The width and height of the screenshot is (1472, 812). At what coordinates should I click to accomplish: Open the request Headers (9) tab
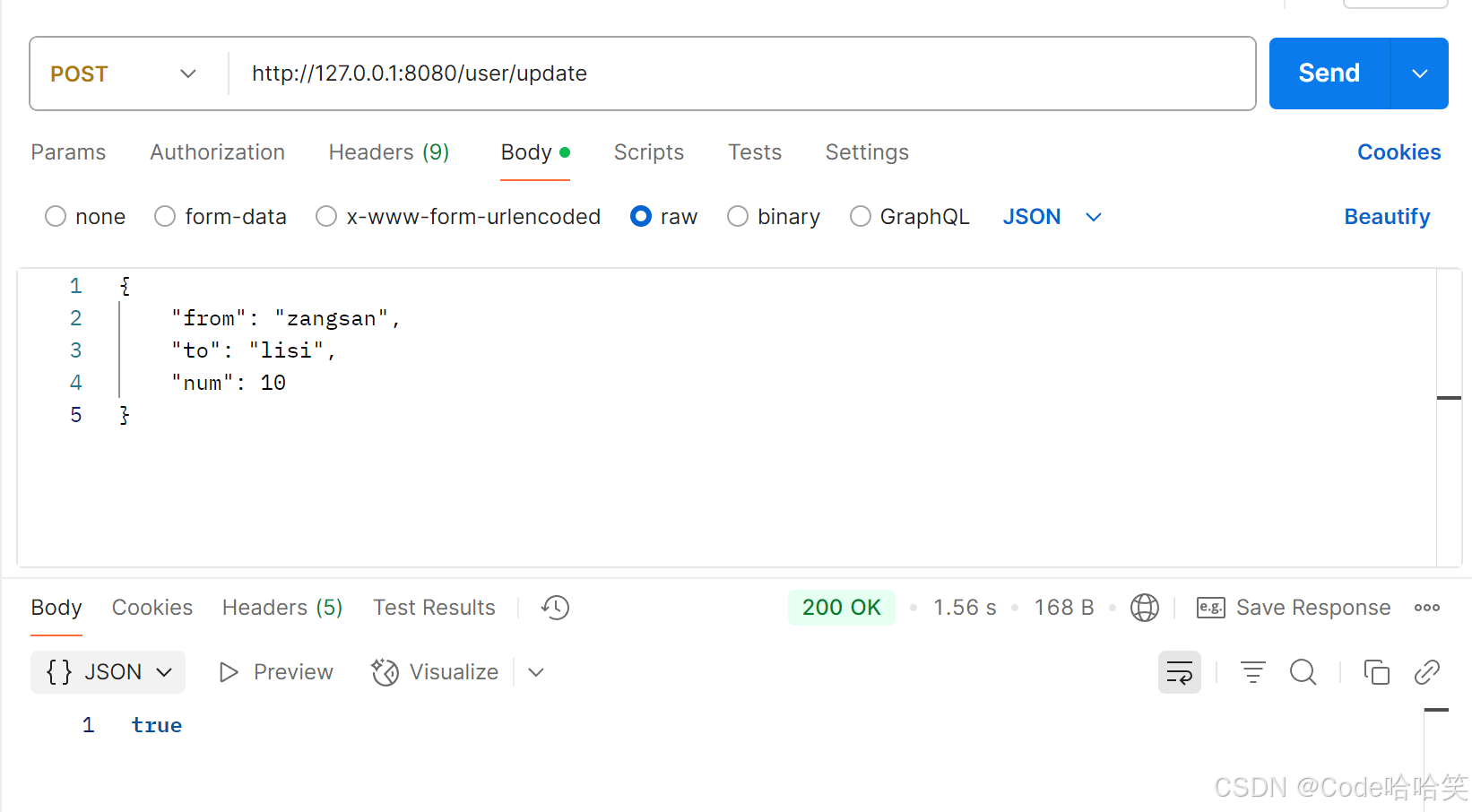[x=389, y=152]
